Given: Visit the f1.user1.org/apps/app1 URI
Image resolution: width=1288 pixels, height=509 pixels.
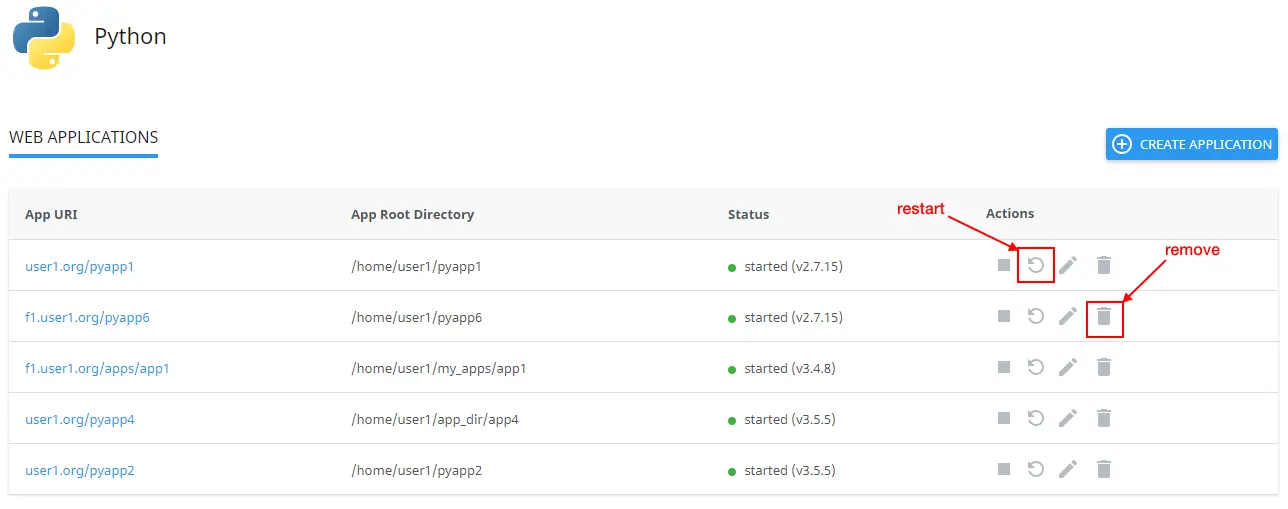Looking at the screenshot, I should pyautogui.click(x=97, y=368).
